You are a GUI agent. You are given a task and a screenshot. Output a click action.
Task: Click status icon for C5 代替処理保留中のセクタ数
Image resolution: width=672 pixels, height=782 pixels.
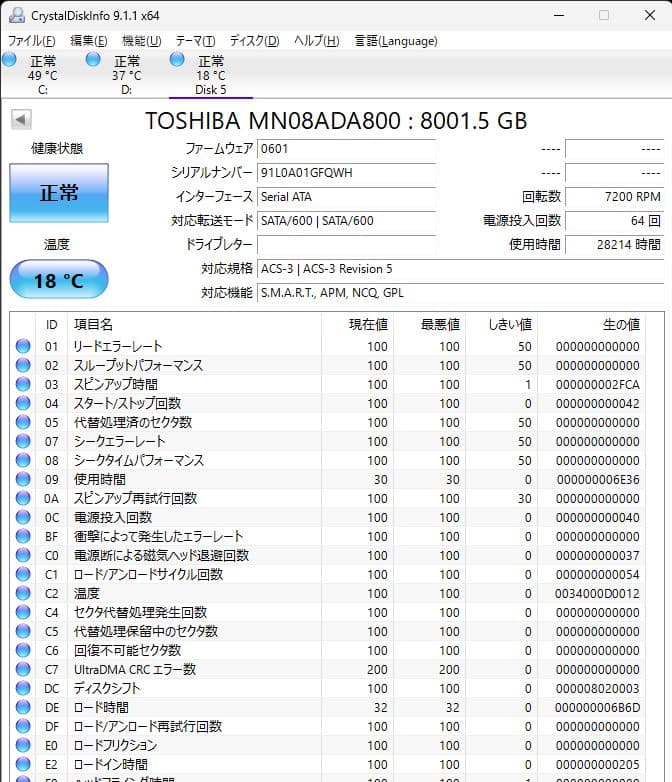click(23, 631)
